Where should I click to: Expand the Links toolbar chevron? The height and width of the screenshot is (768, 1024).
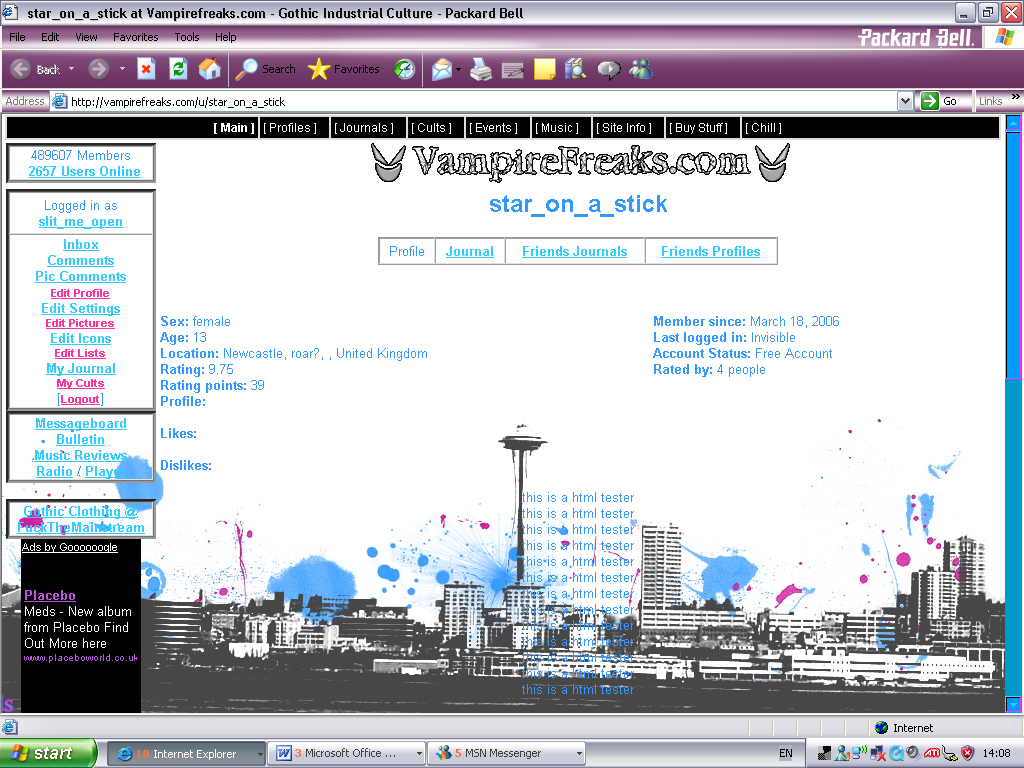1016,97
